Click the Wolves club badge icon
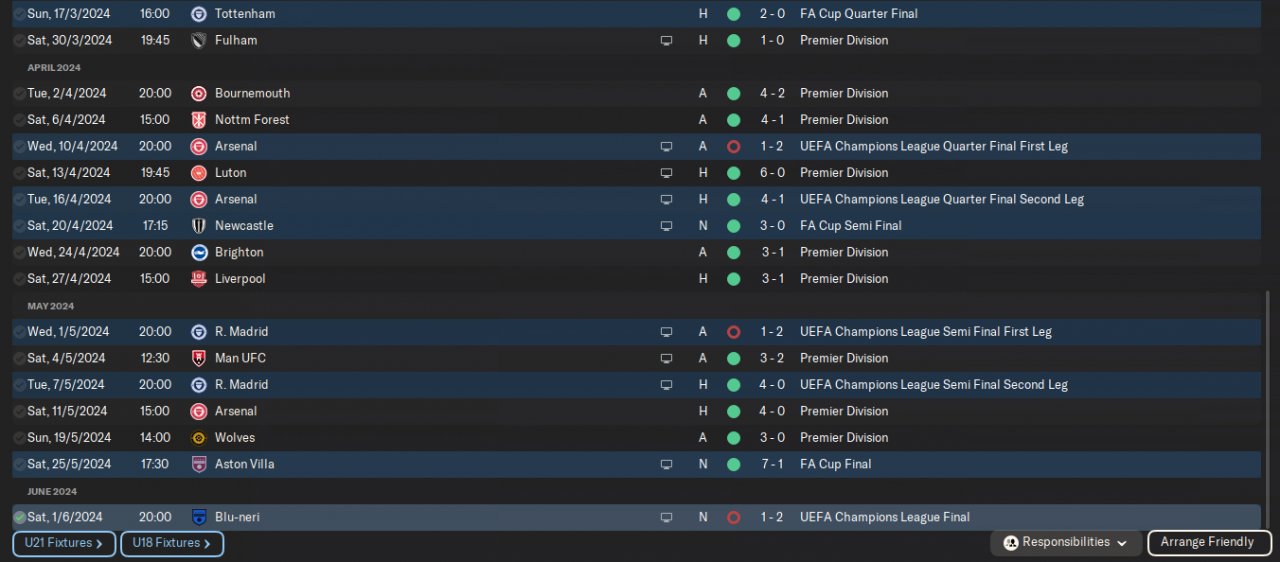Viewport: 1280px width, 562px height. pos(199,438)
